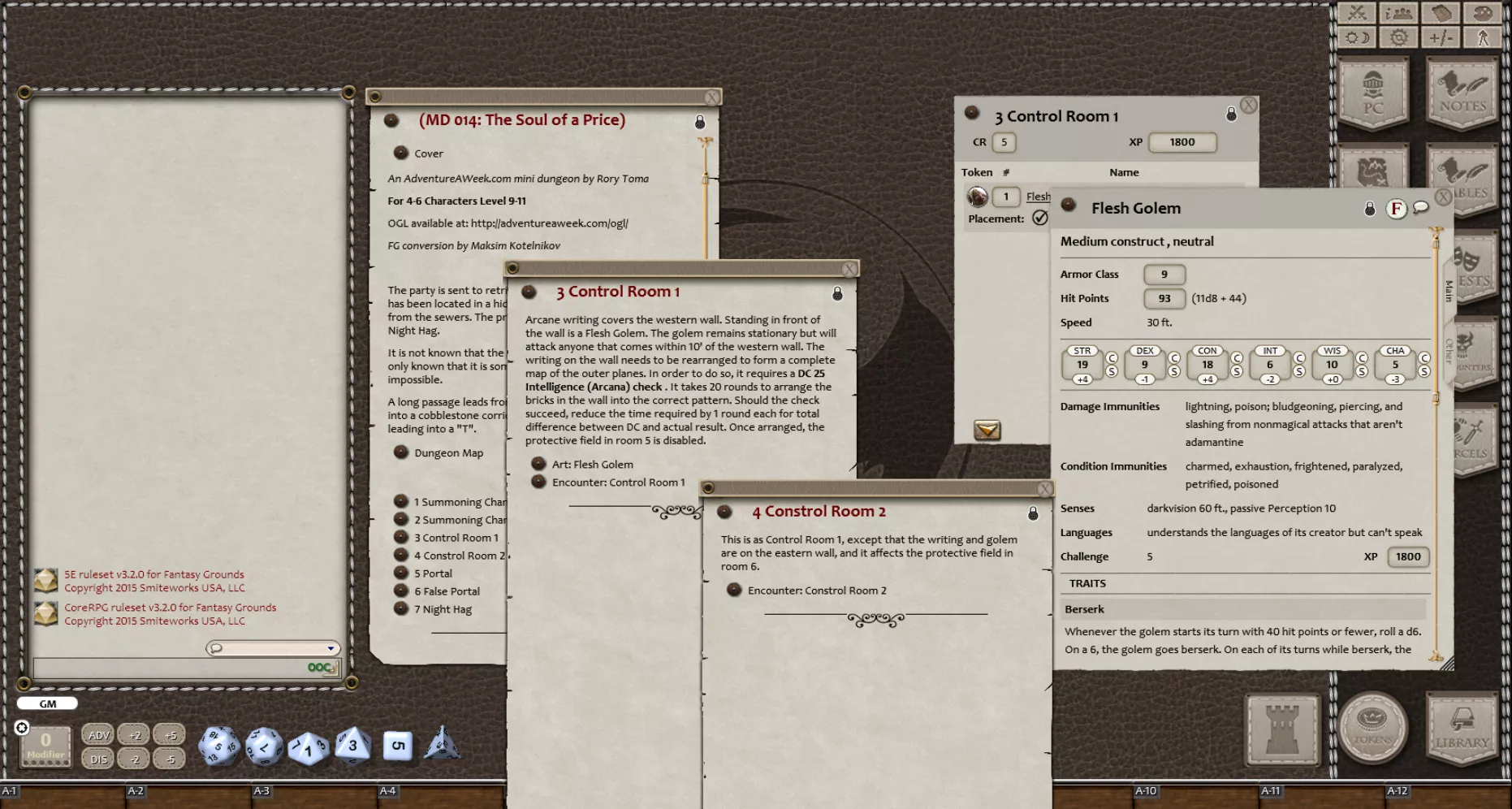Viewport: 1512px width, 809px height.
Task: Click the 0 Modifier box
Action: (x=45, y=746)
